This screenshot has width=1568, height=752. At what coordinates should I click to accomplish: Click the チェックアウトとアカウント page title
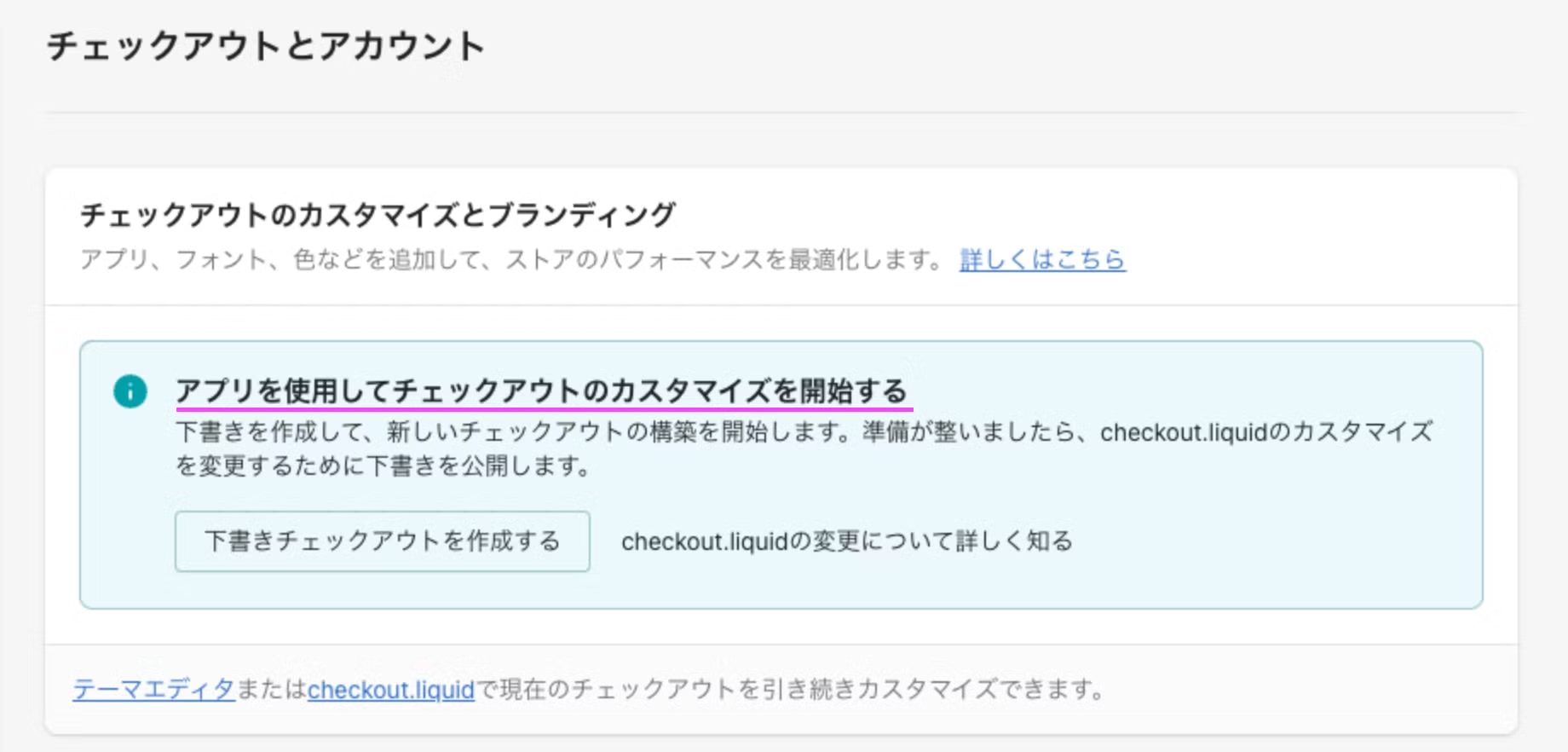(265, 46)
